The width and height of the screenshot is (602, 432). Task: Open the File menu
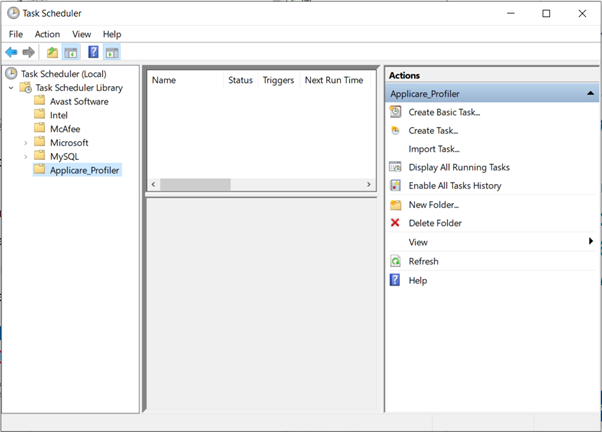click(x=16, y=34)
